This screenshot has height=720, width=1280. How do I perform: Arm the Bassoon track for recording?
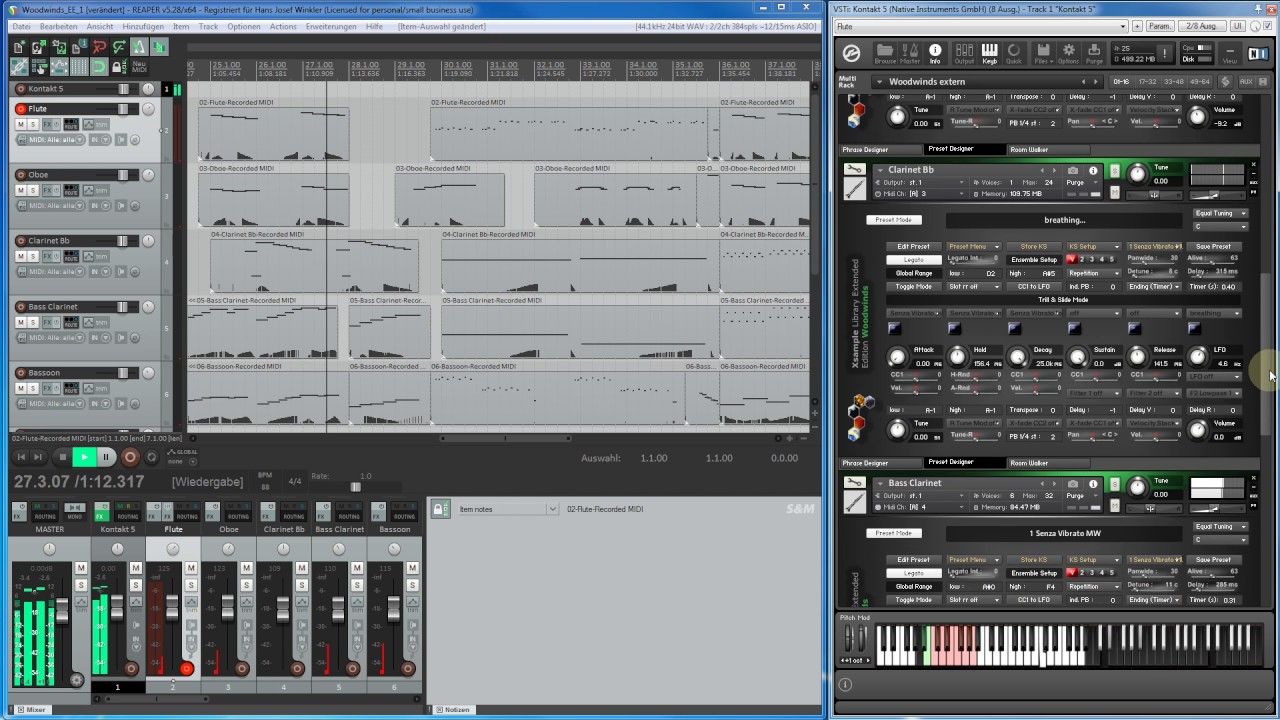point(21,373)
